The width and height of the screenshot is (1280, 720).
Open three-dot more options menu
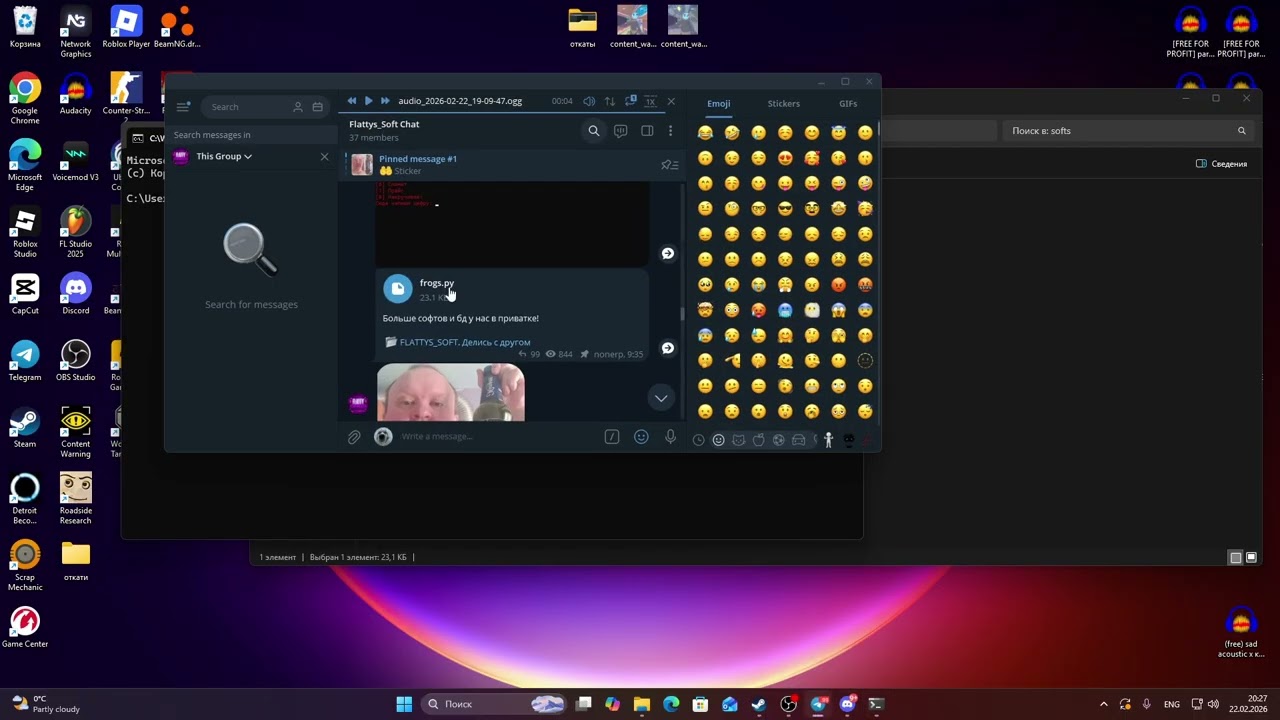tap(670, 131)
